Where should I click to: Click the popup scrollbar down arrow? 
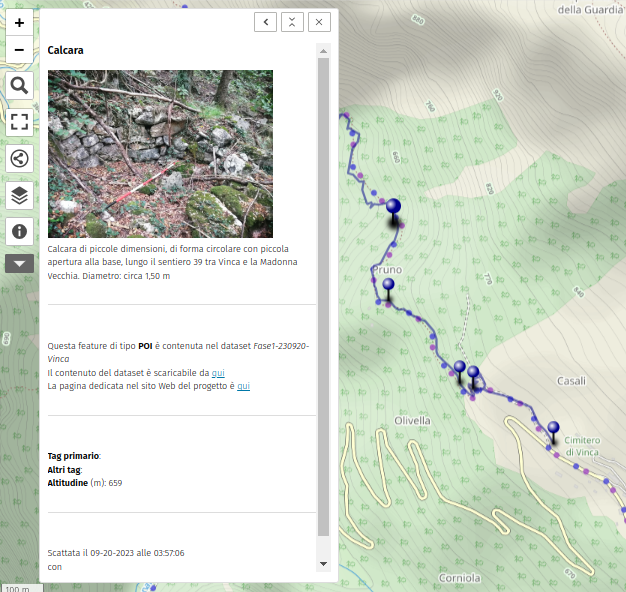point(323,564)
